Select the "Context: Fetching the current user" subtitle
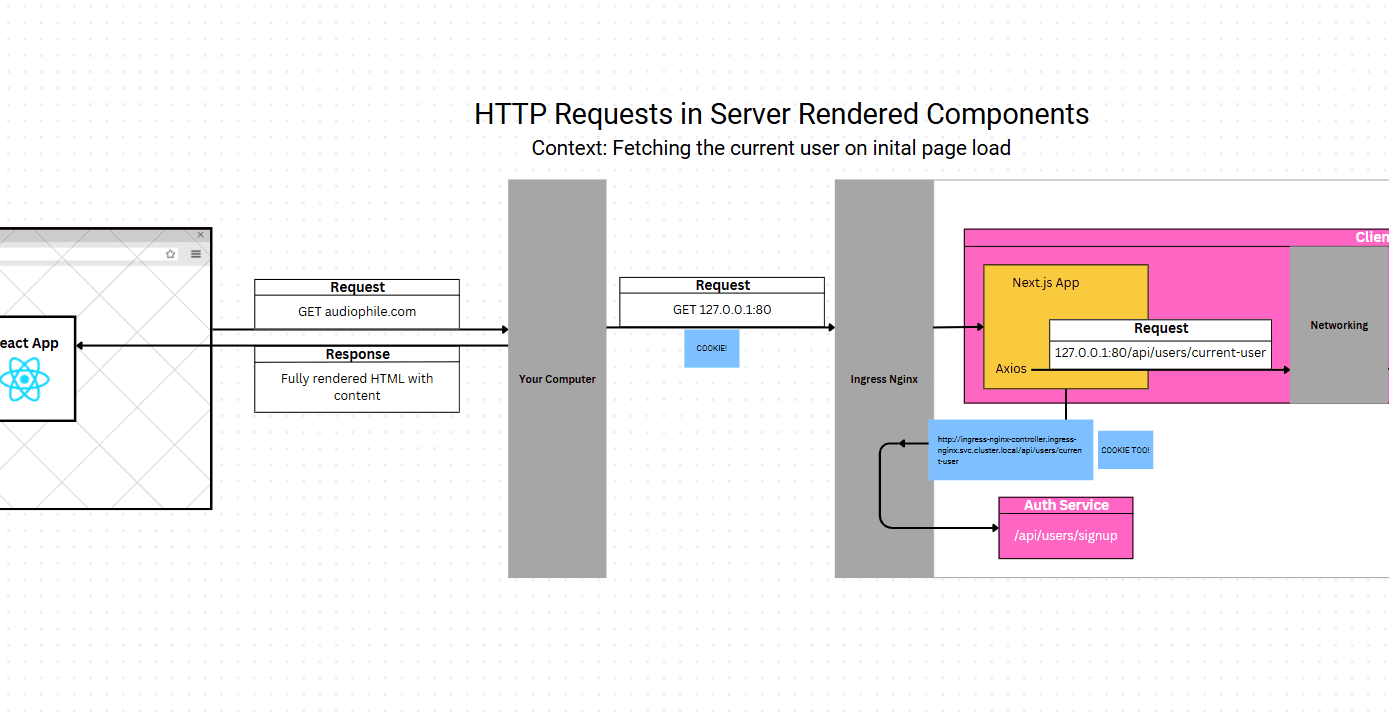This screenshot has width=1389, height=712. [x=770, y=148]
